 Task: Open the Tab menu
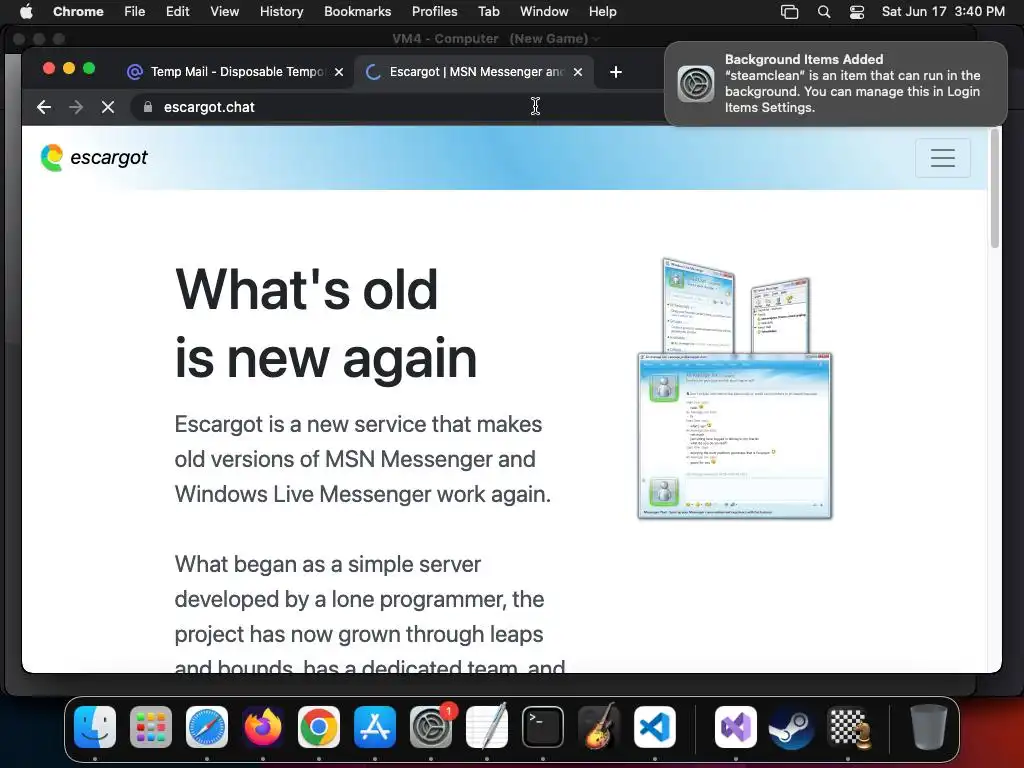[488, 12]
